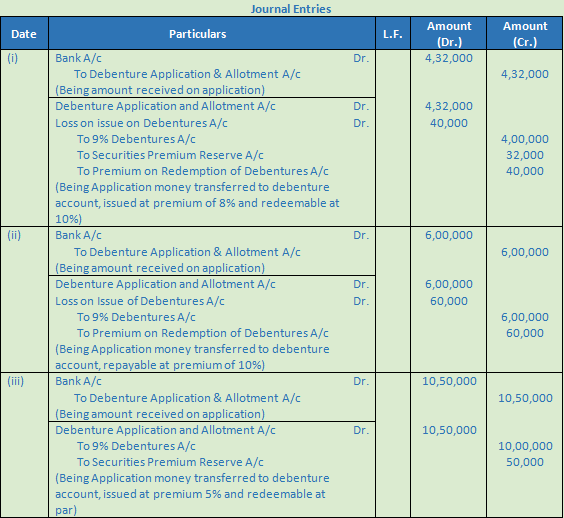Screen dimensions: 564x518
Task: Click the 10,00,000 credit amount
Action: 525,446
